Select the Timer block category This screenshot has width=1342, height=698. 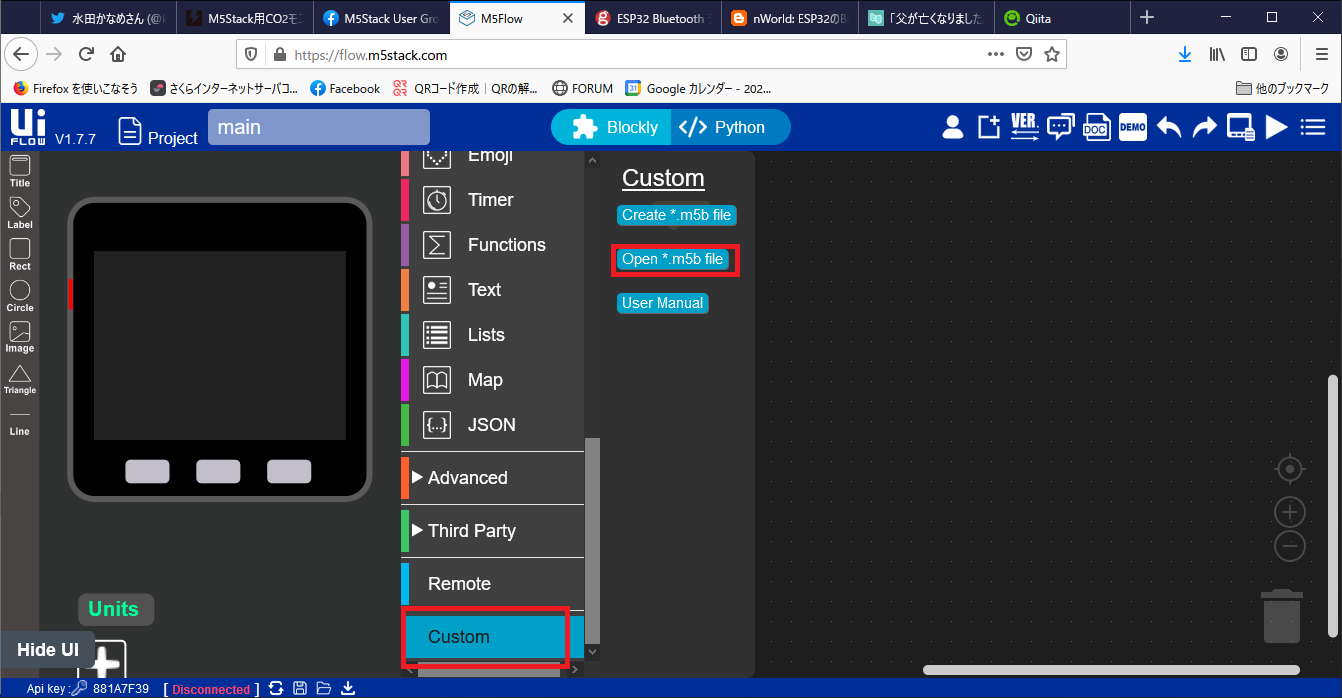coord(492,200)
